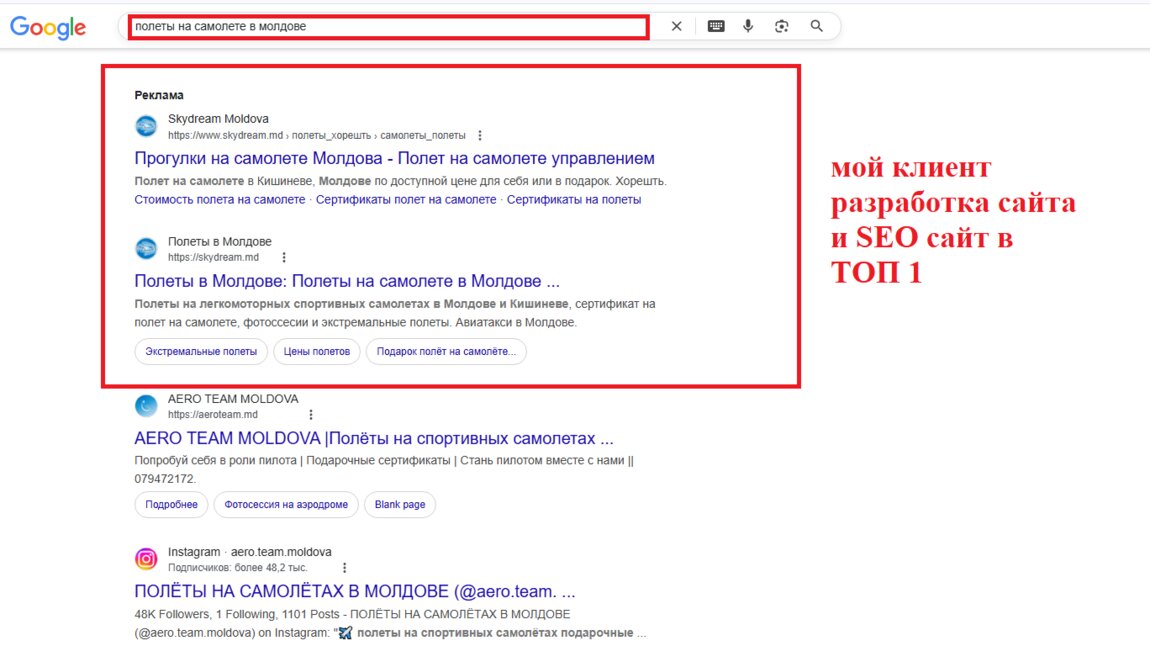
Task: Open three-dot menu beside skydream.md ad URL
Action: click(480, 136)
